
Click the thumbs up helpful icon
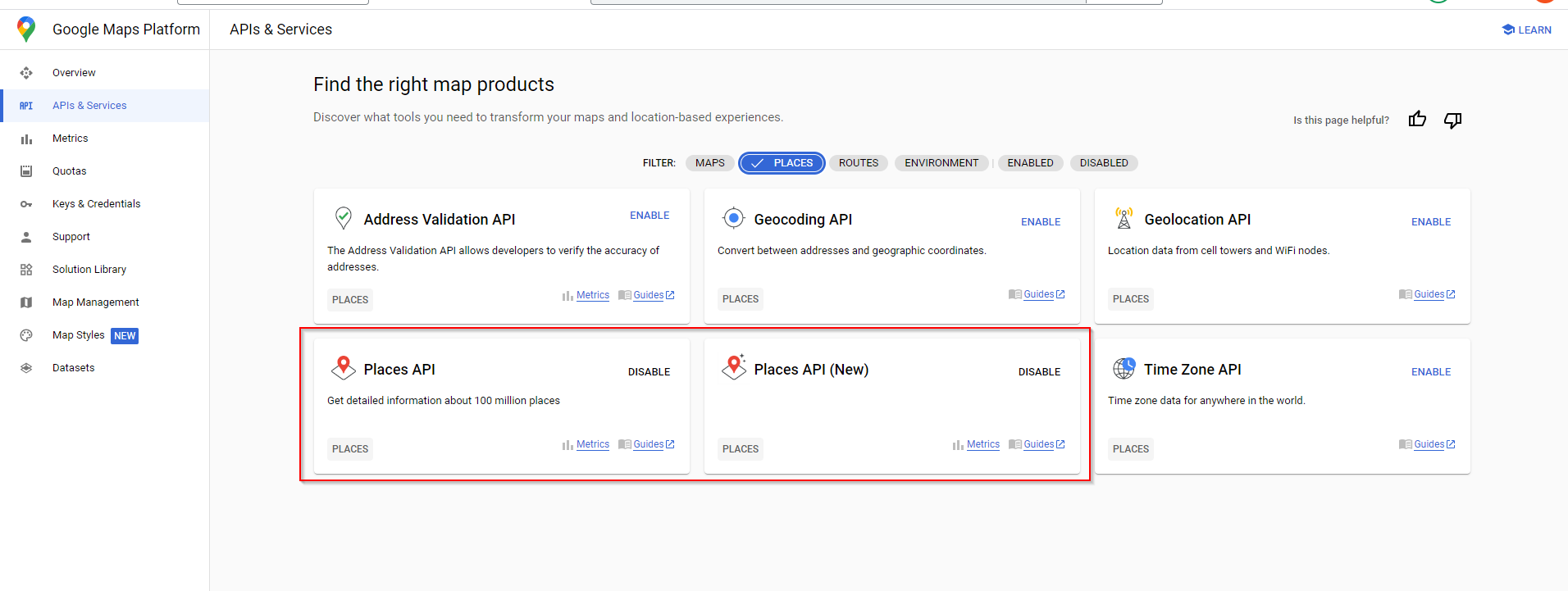coord(1417,120)
